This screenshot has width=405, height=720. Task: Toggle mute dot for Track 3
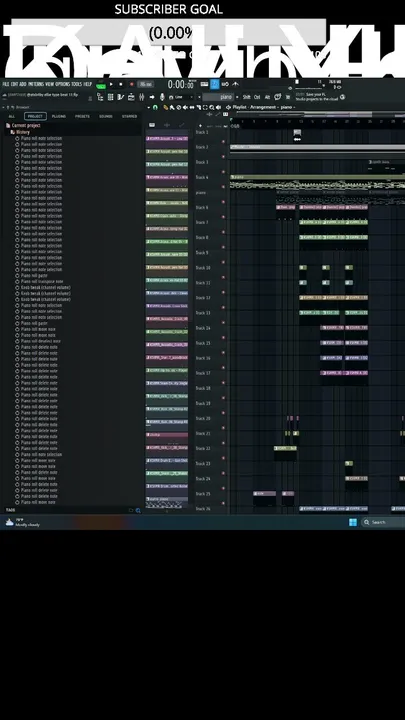(224, 172)
